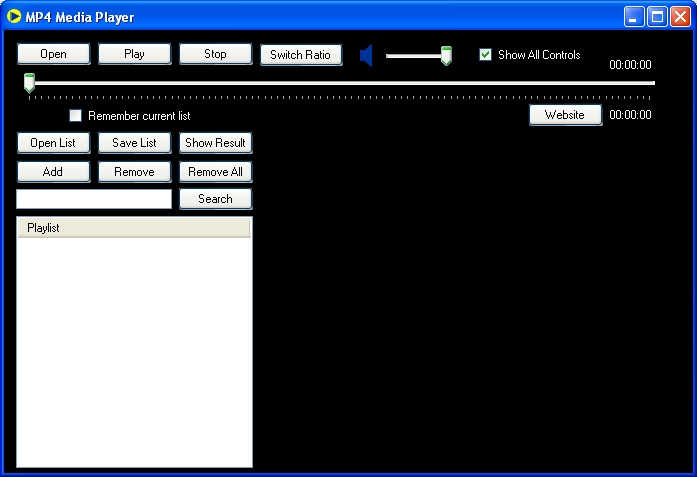
Task: Clear the playlist with Remove All
Action: pyautogui.click(x=215, y=172)
